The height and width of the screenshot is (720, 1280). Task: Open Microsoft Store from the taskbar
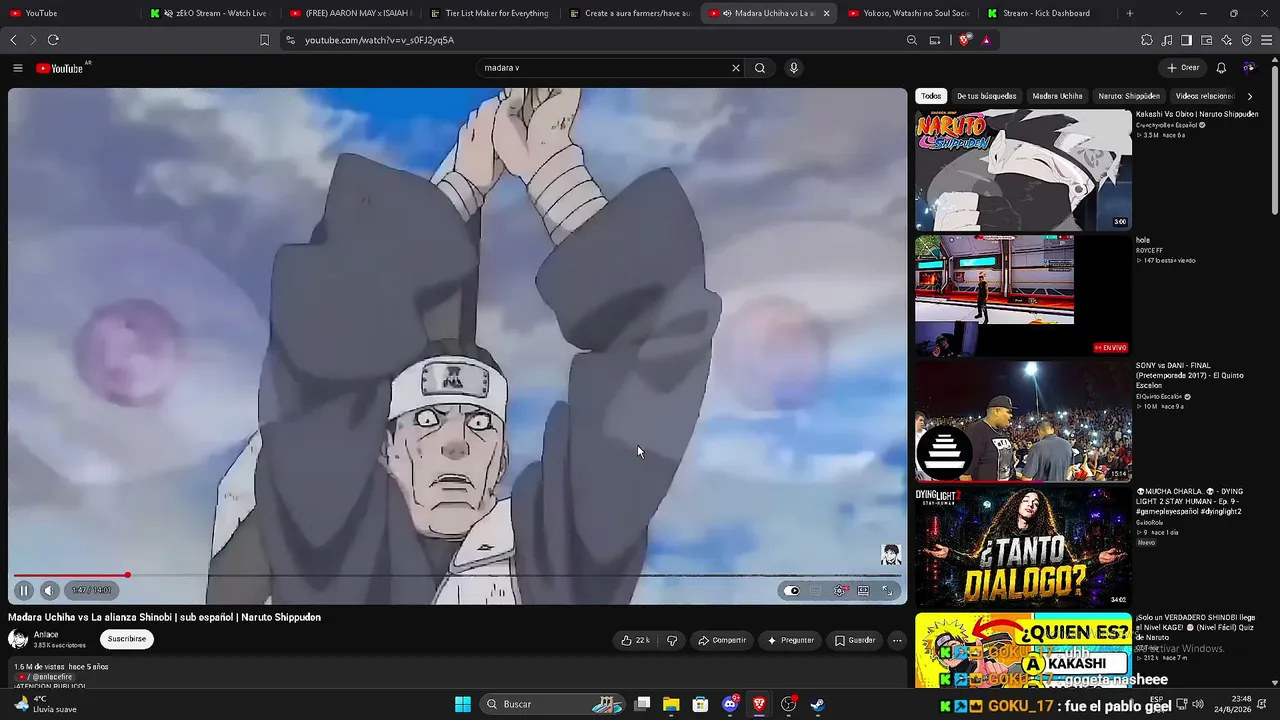(701, 704)
